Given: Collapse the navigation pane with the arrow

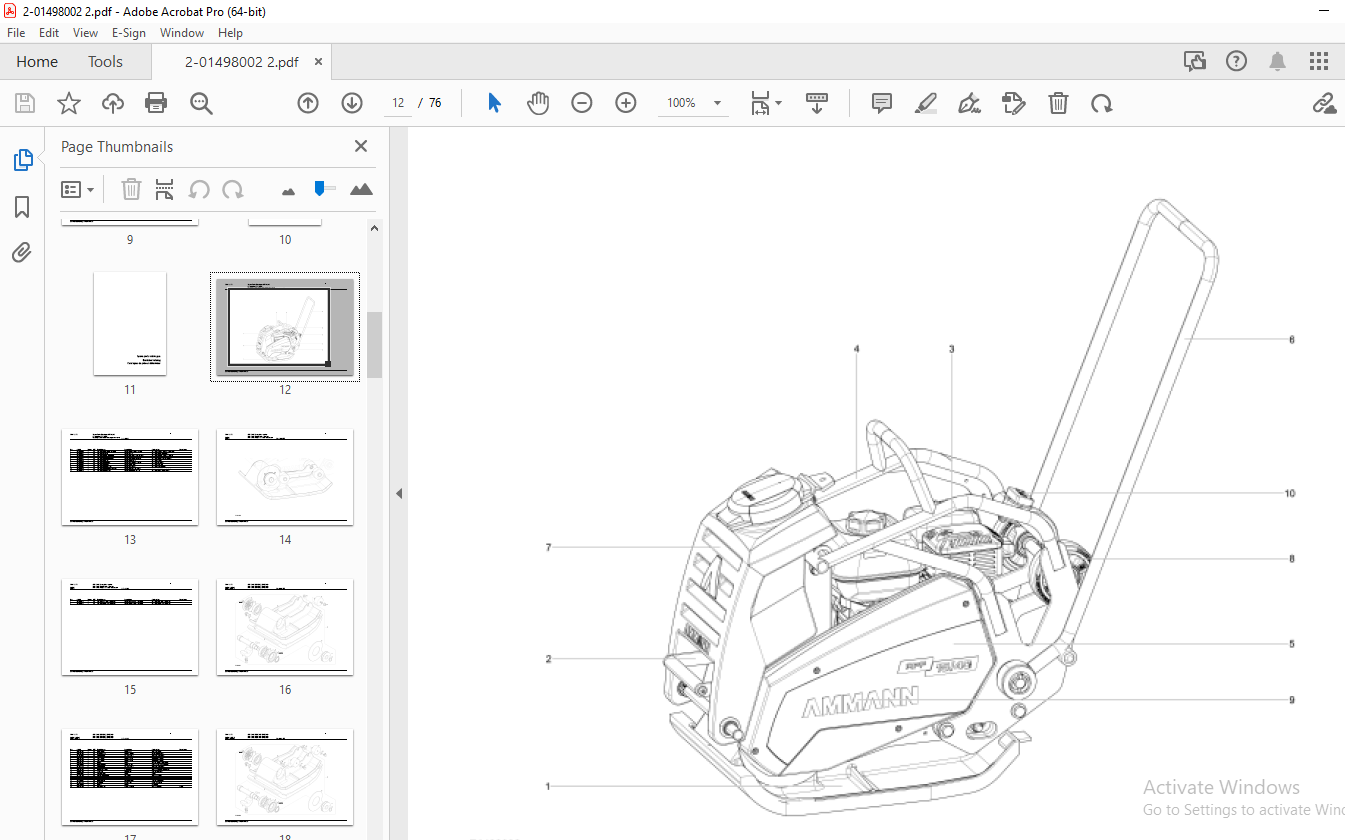Looking at the screenshot, I should tap(398, 493).
